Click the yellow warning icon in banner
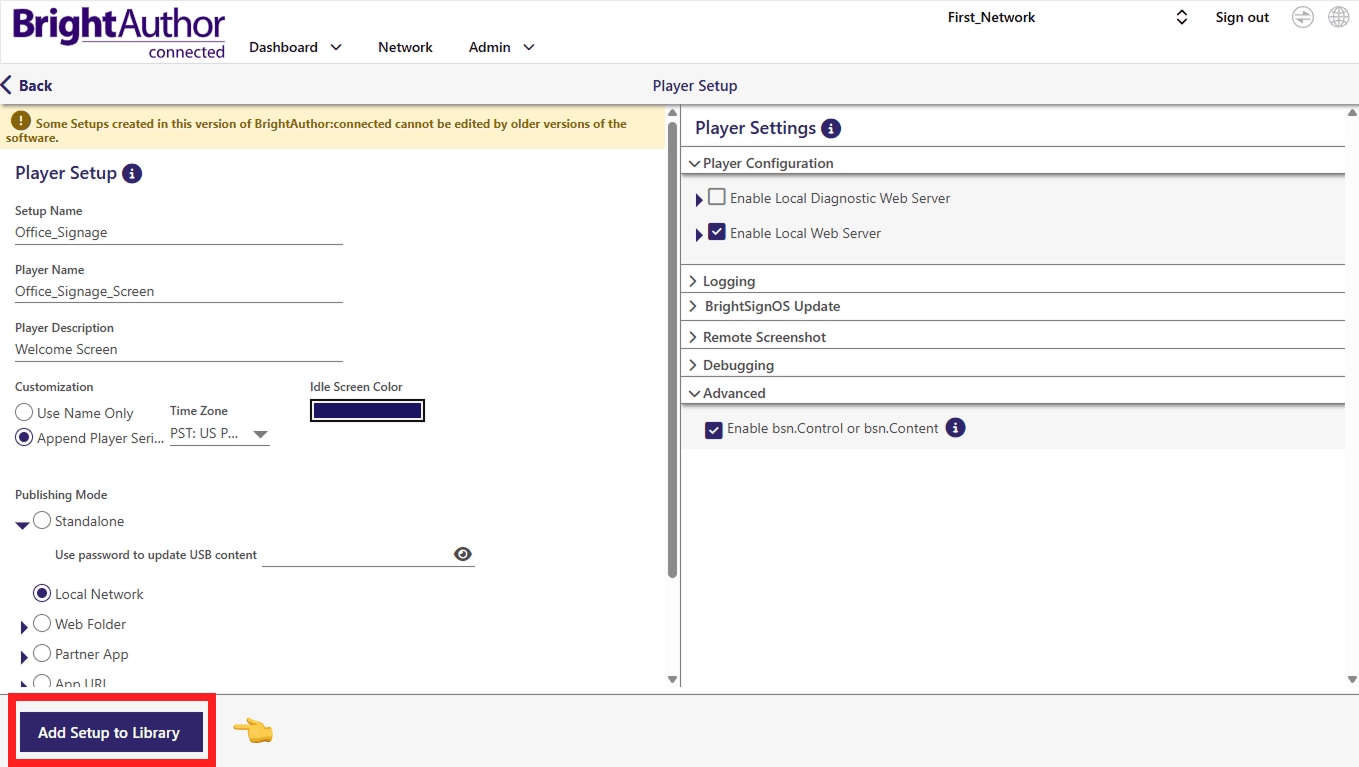 [20, 120]
